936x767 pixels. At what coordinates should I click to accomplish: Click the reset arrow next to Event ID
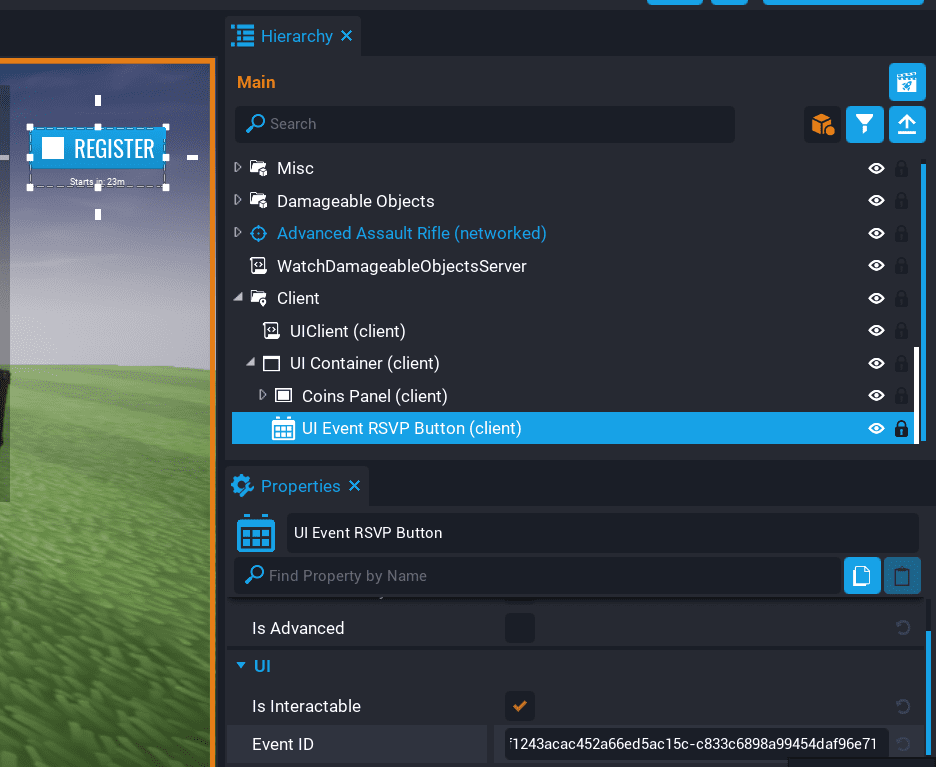pos(903,744)
